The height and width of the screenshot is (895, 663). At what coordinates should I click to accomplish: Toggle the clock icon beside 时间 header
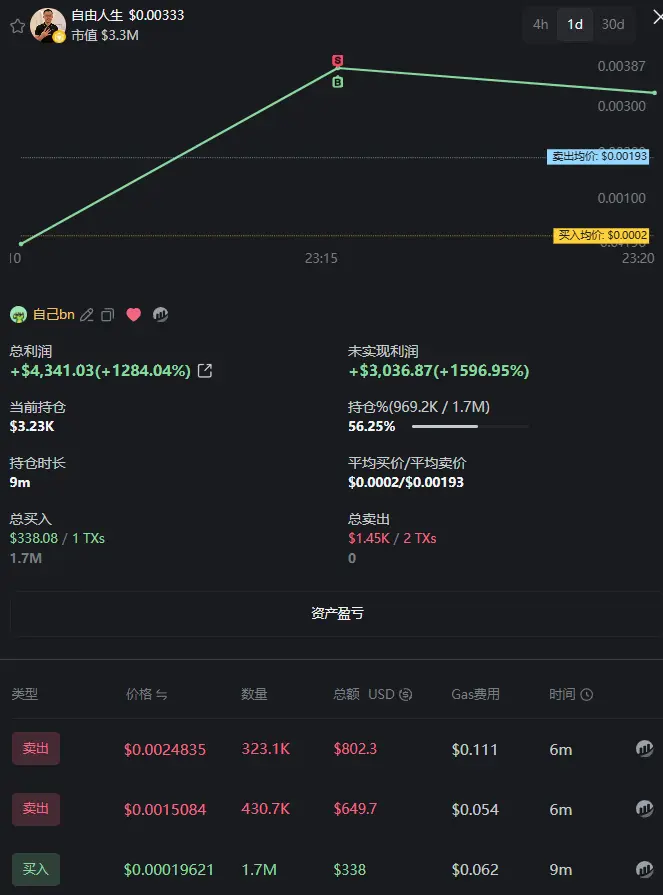point(587,694)
